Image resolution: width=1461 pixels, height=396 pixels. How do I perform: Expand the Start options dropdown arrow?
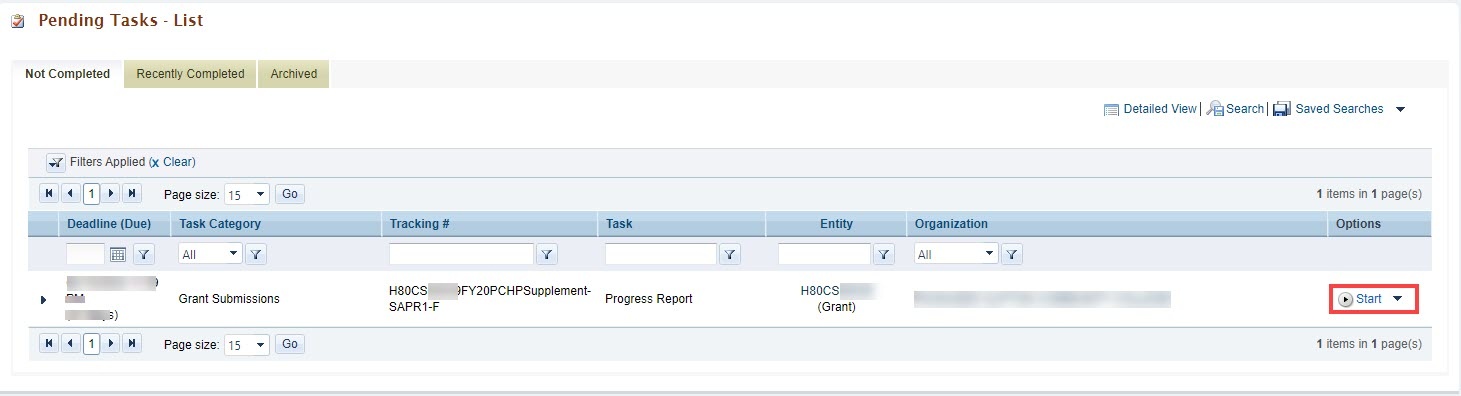tap(1397, 299)
